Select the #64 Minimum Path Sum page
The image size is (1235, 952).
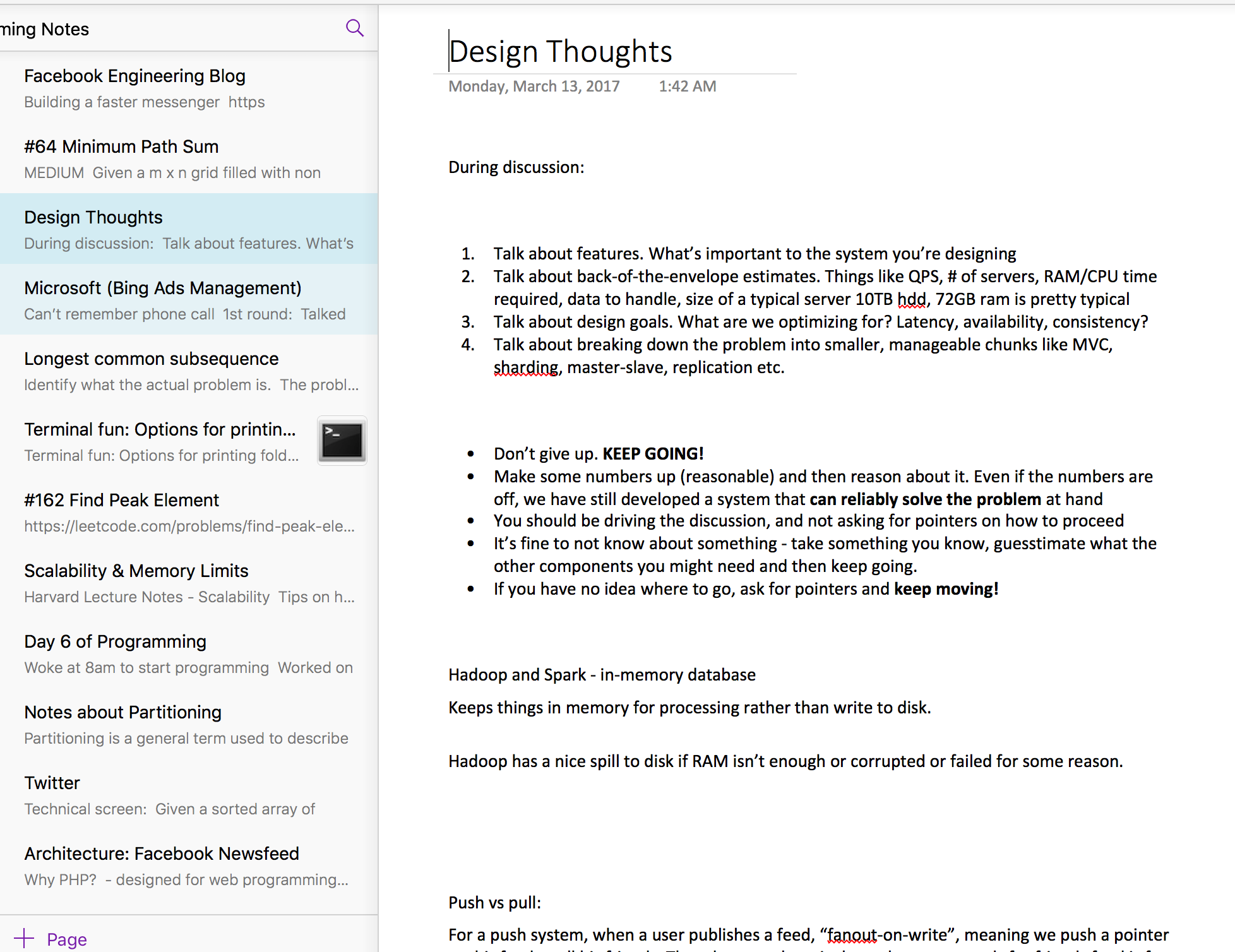tap(121, 147)
